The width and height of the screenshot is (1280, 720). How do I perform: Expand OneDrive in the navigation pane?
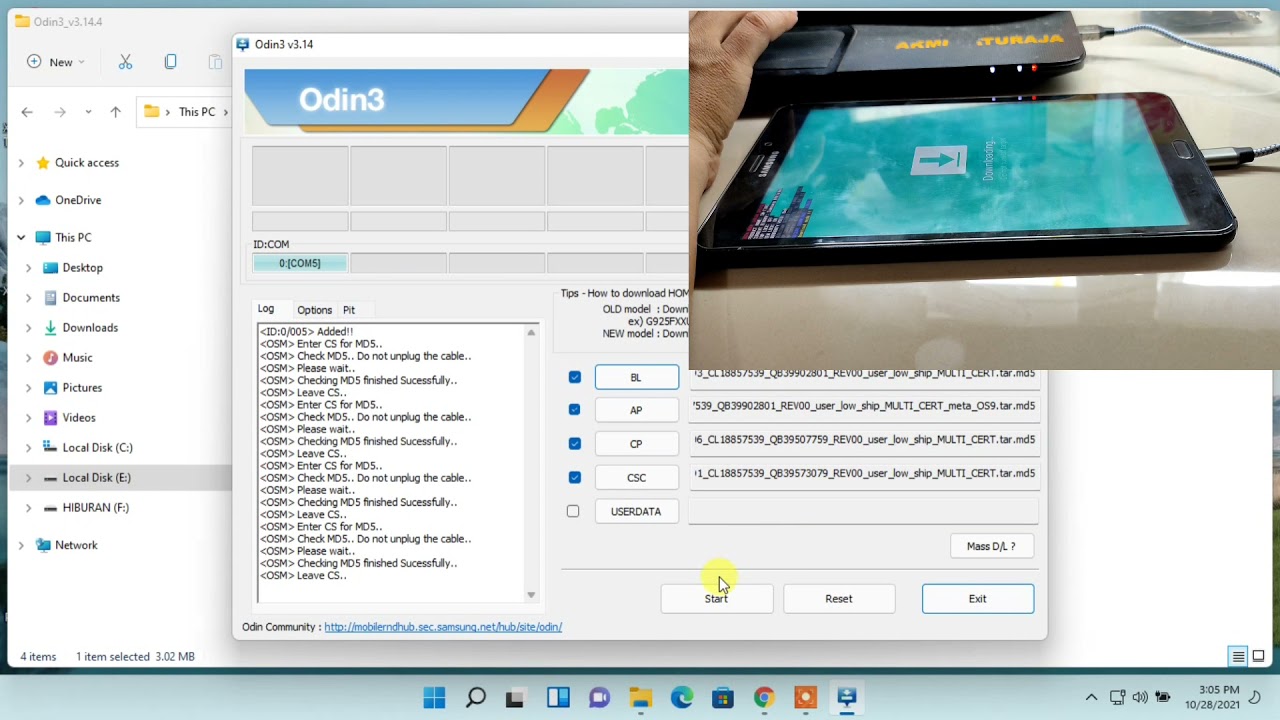pos(21,200)
